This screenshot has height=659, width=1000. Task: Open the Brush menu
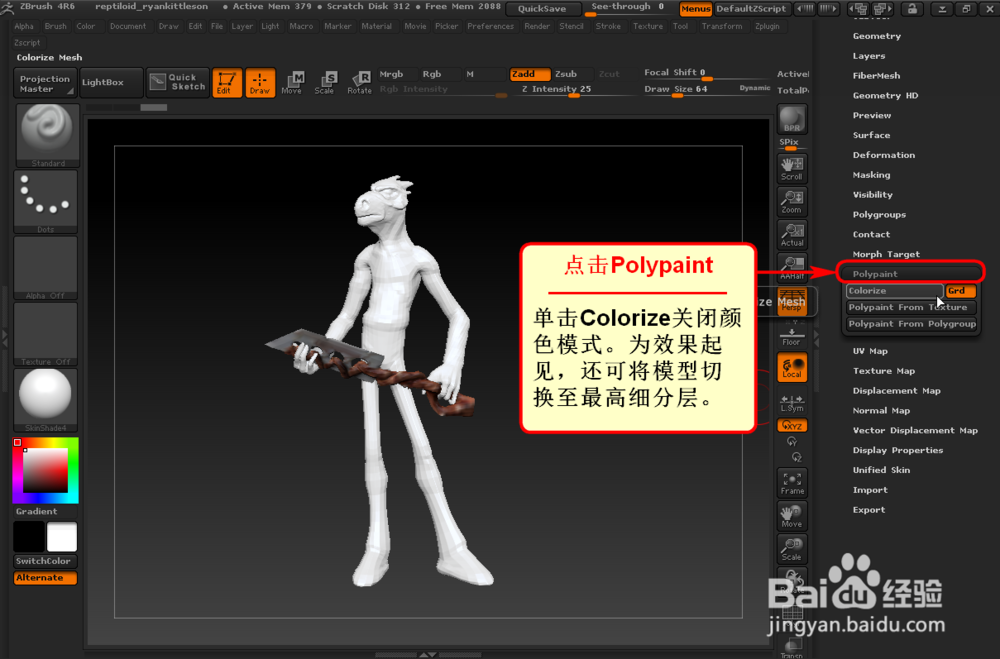point(55,26)
